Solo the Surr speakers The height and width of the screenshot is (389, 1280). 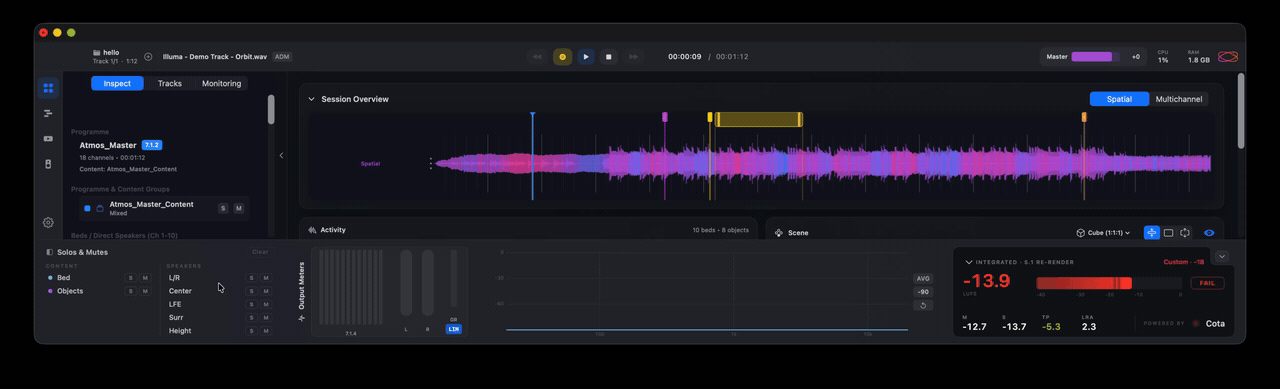point(252,317)
